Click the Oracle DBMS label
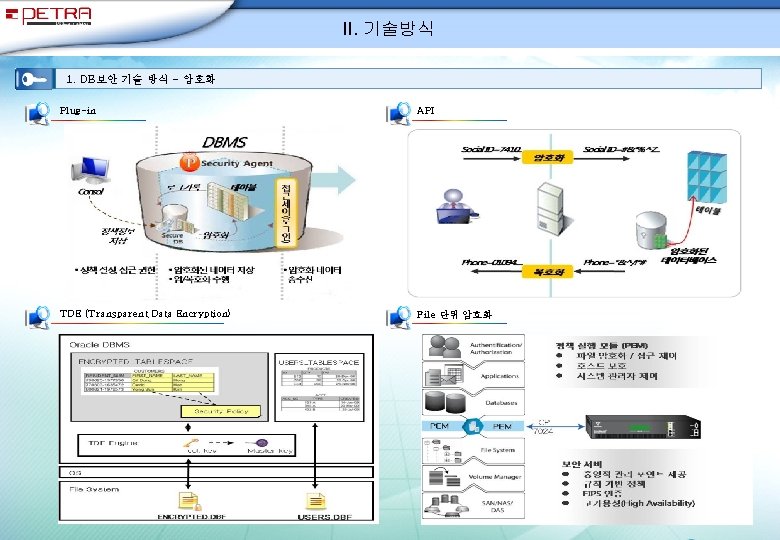The height and width of the screenshot is (540, 780). point(99,345)
